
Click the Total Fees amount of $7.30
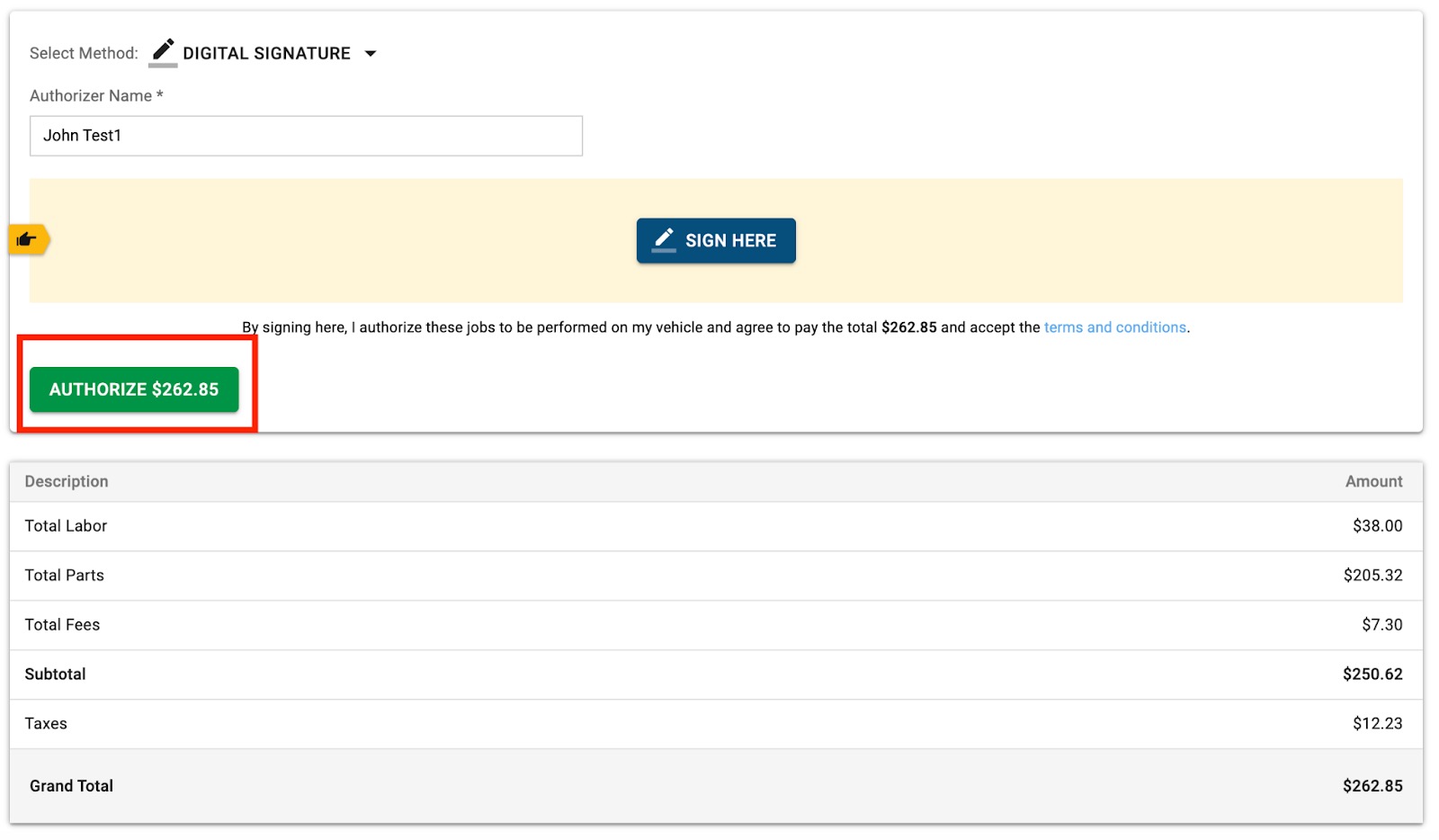tap(1381, 624)
